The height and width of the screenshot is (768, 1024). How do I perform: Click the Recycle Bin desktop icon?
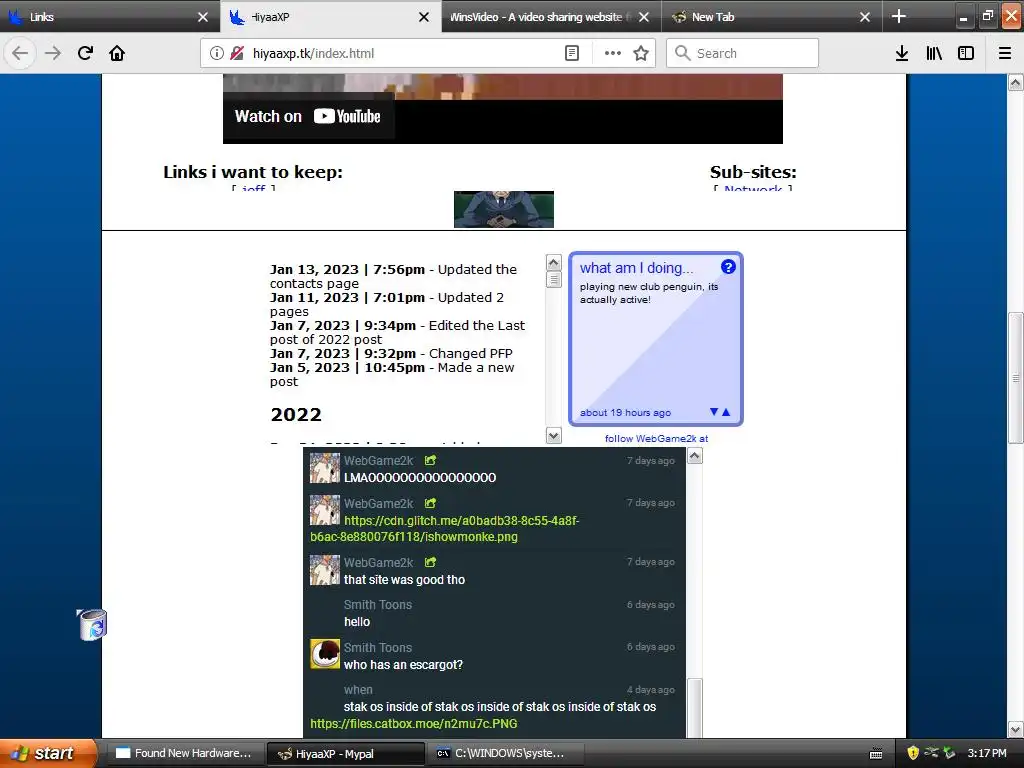tap(92, 624)
